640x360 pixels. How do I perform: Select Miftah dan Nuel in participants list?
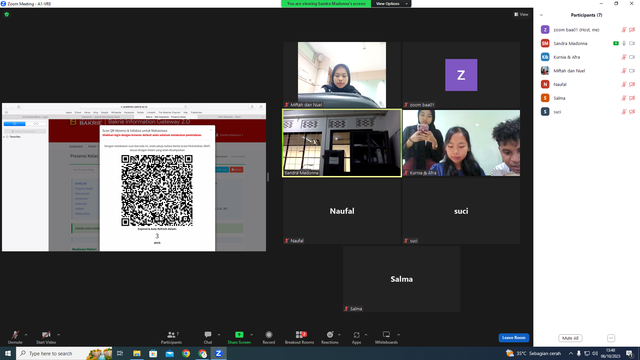(x=587, y=71)
